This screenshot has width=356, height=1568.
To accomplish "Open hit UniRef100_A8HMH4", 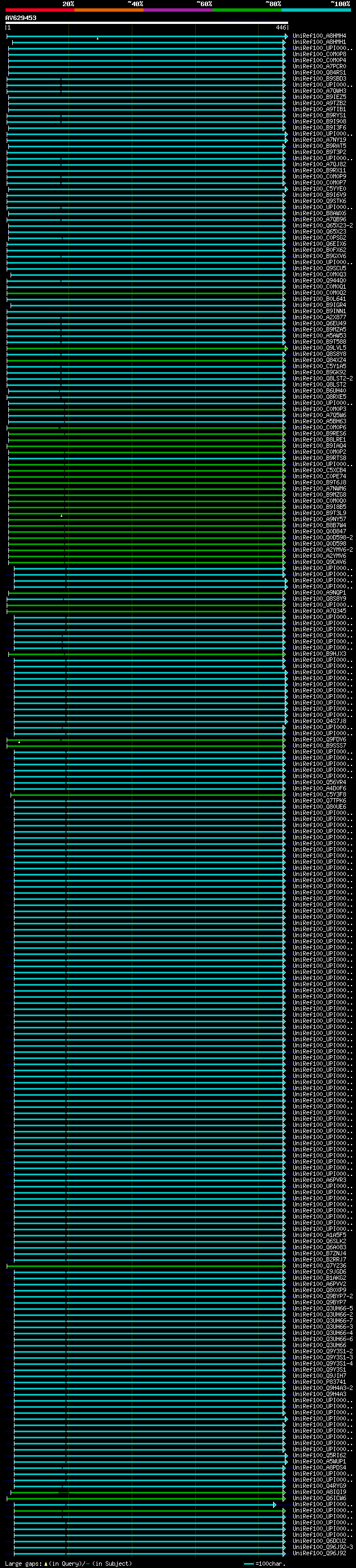I will pyautogui.click(x=319, y=36).
